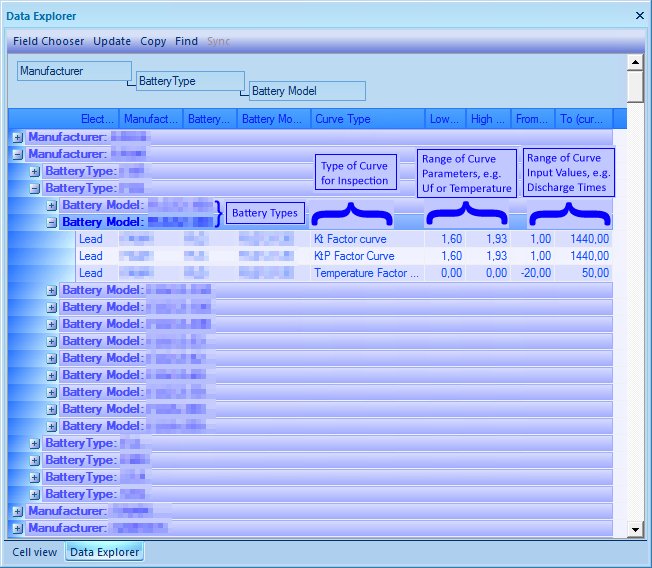Select the Data Explorer bottom tab
The height and width of the screenshot is (568, 652).
coord(104,552)
